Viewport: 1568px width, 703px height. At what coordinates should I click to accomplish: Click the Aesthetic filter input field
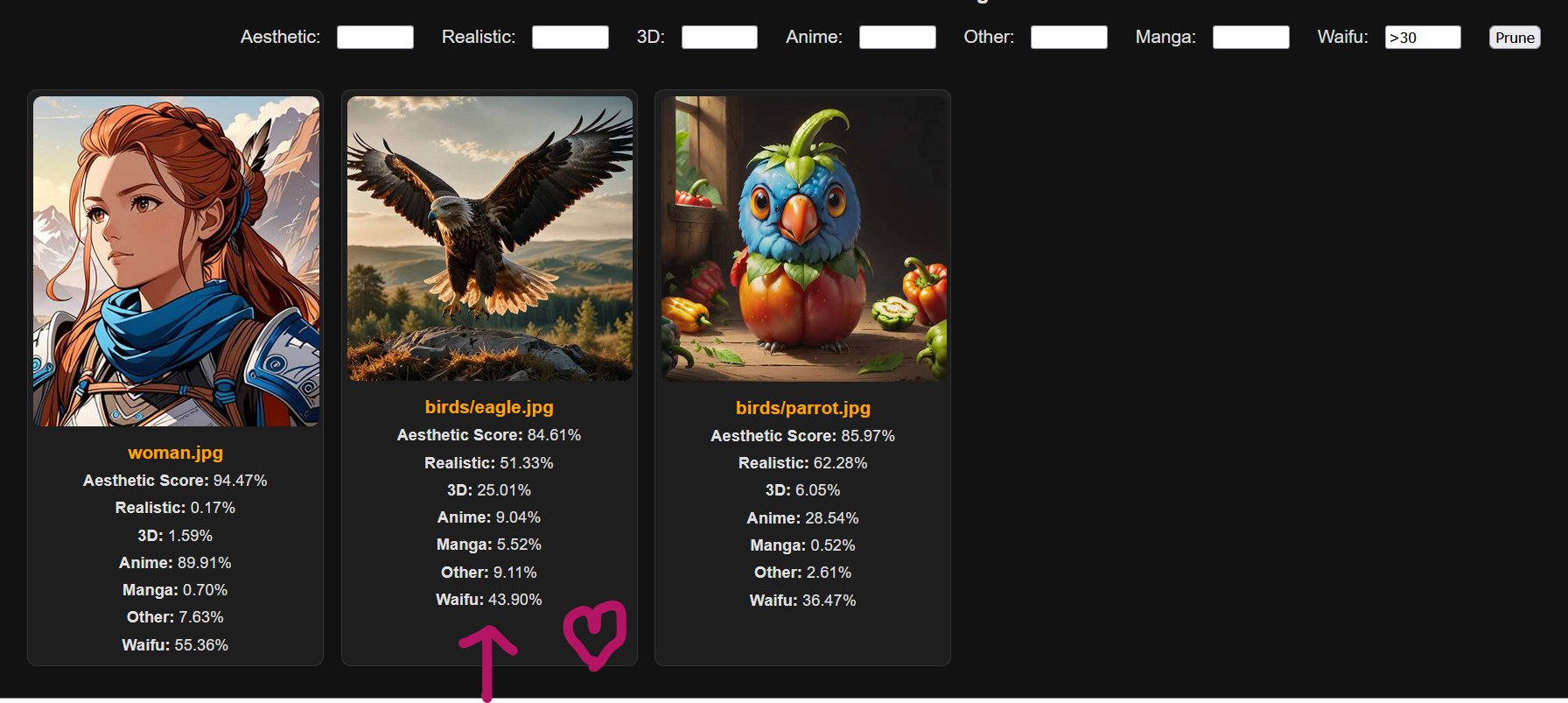coord(375,37)
